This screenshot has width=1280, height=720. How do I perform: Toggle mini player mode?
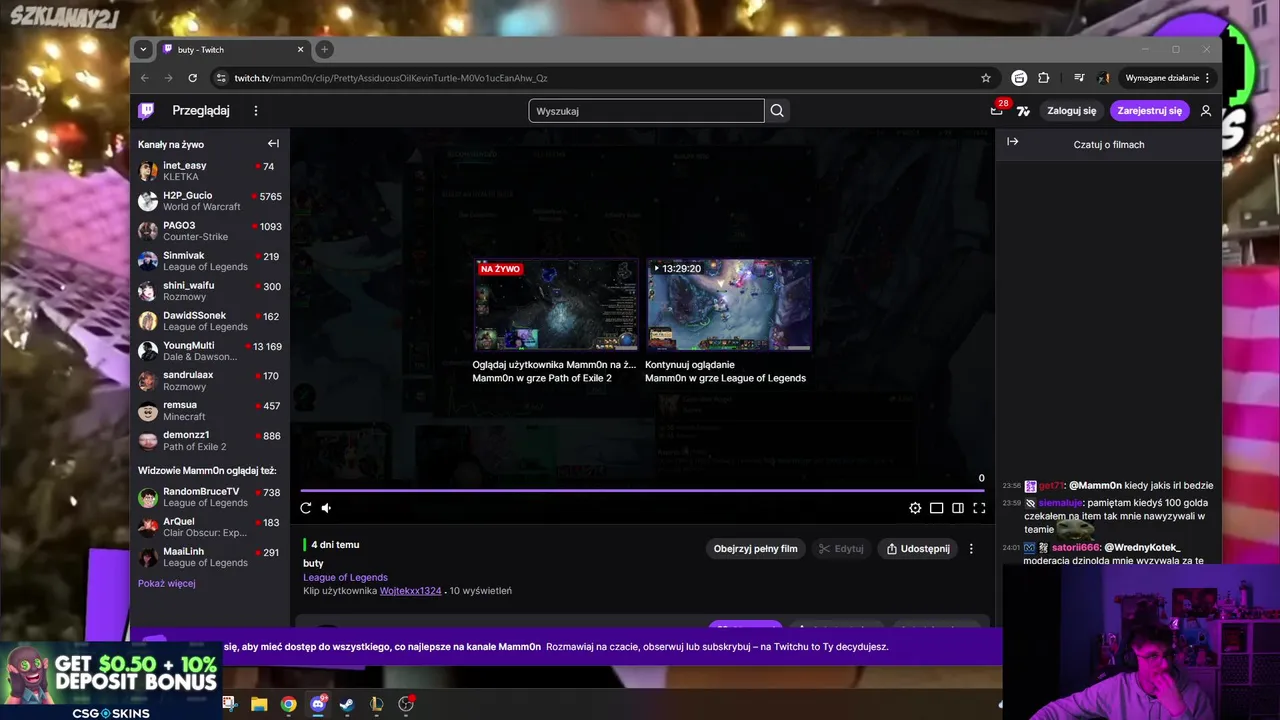(x=936, y=508)
